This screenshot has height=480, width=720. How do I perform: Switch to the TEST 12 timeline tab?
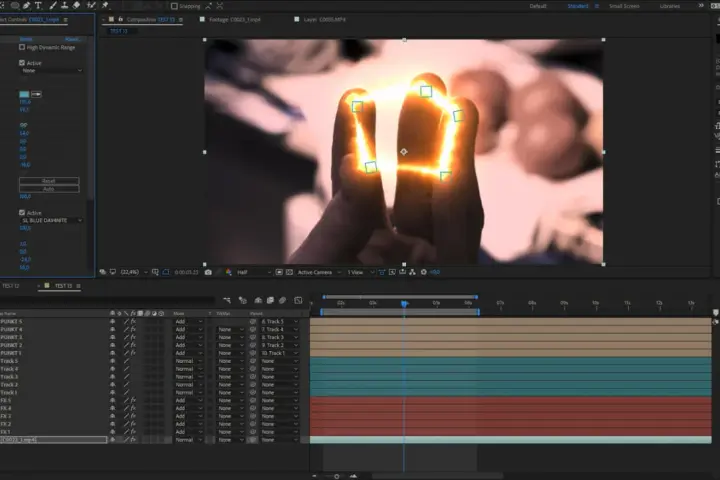point(11,286)
